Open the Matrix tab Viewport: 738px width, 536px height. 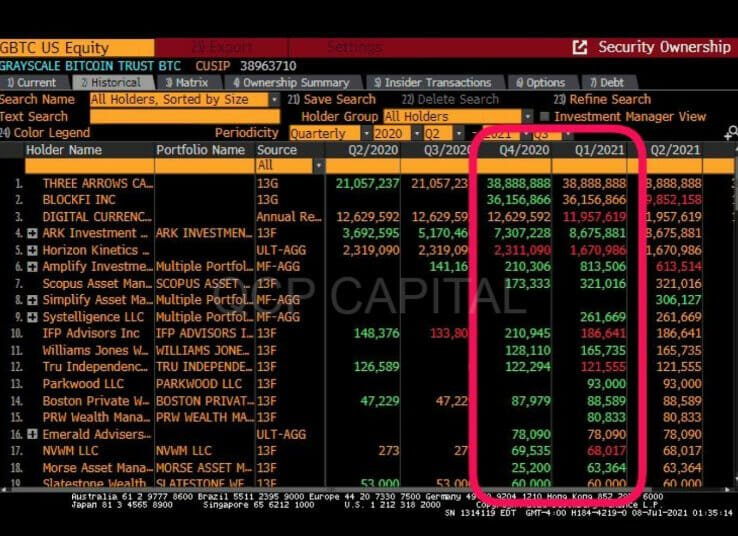coord(187,83)
